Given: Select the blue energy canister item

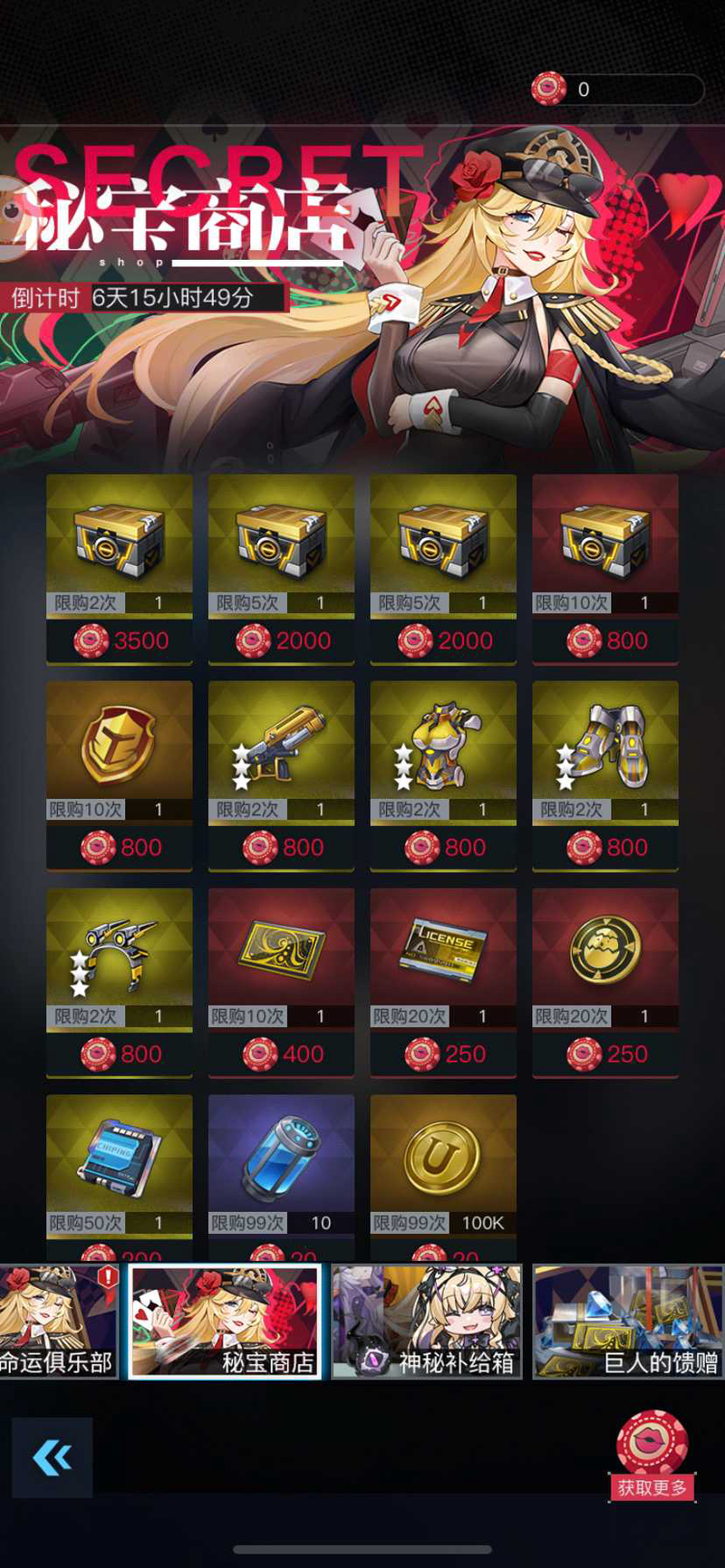Looking at the screenshot, I should click(281, 1178).
